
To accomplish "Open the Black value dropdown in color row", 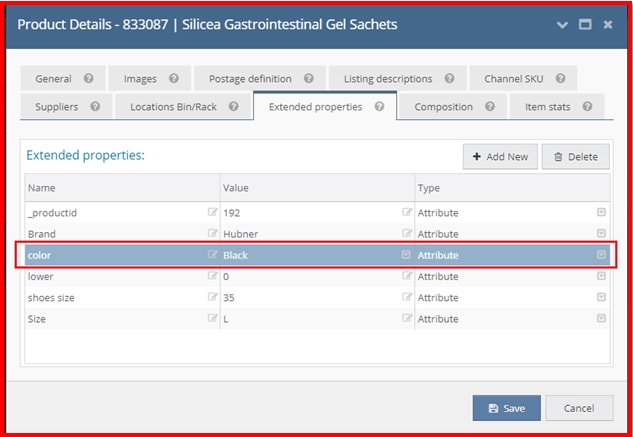I will (x=406, y=255).
